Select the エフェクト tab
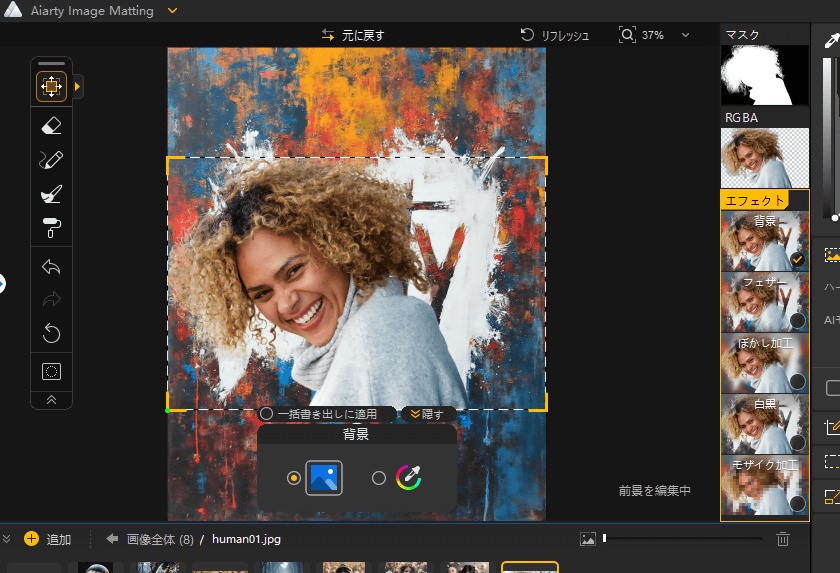 point(754,201)
